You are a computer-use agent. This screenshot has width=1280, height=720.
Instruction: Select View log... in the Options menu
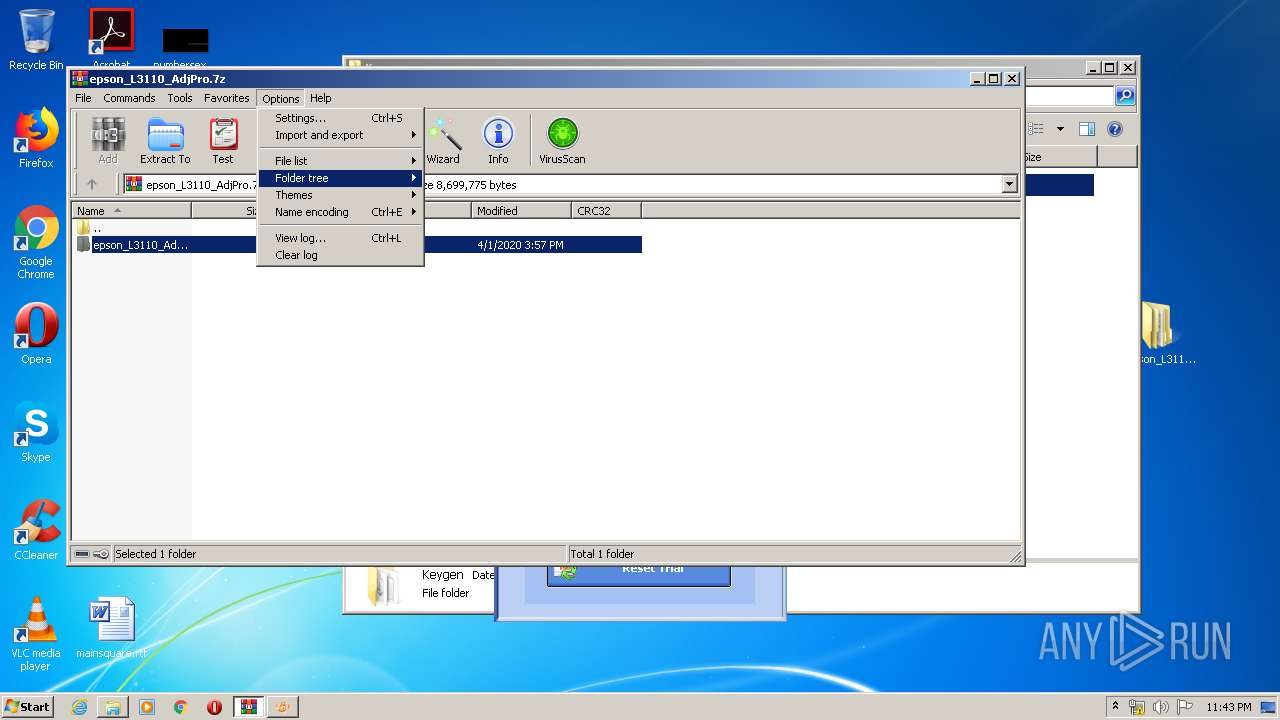[x=340, y=238]
